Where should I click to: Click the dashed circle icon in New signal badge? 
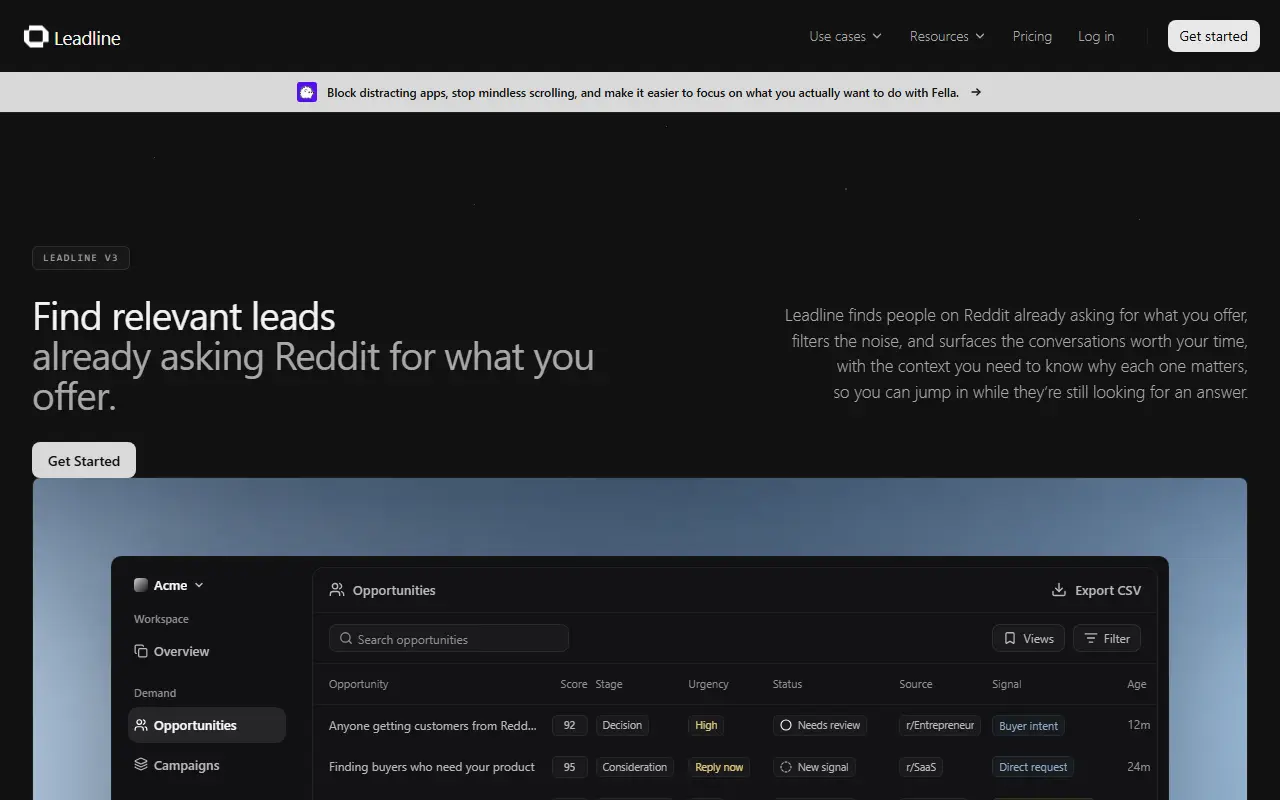point(786,767)
